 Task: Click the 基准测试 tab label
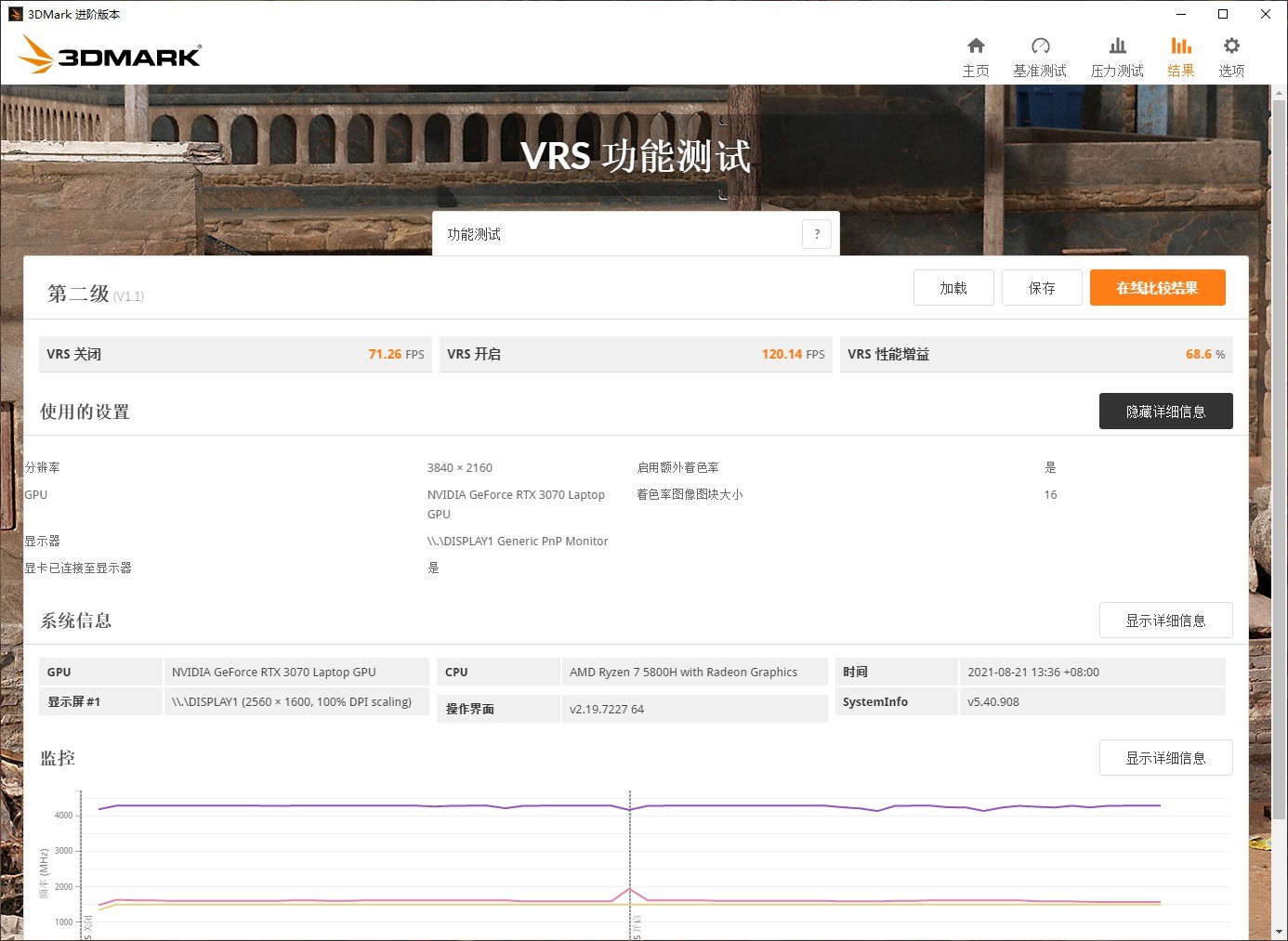(1040, 71)
